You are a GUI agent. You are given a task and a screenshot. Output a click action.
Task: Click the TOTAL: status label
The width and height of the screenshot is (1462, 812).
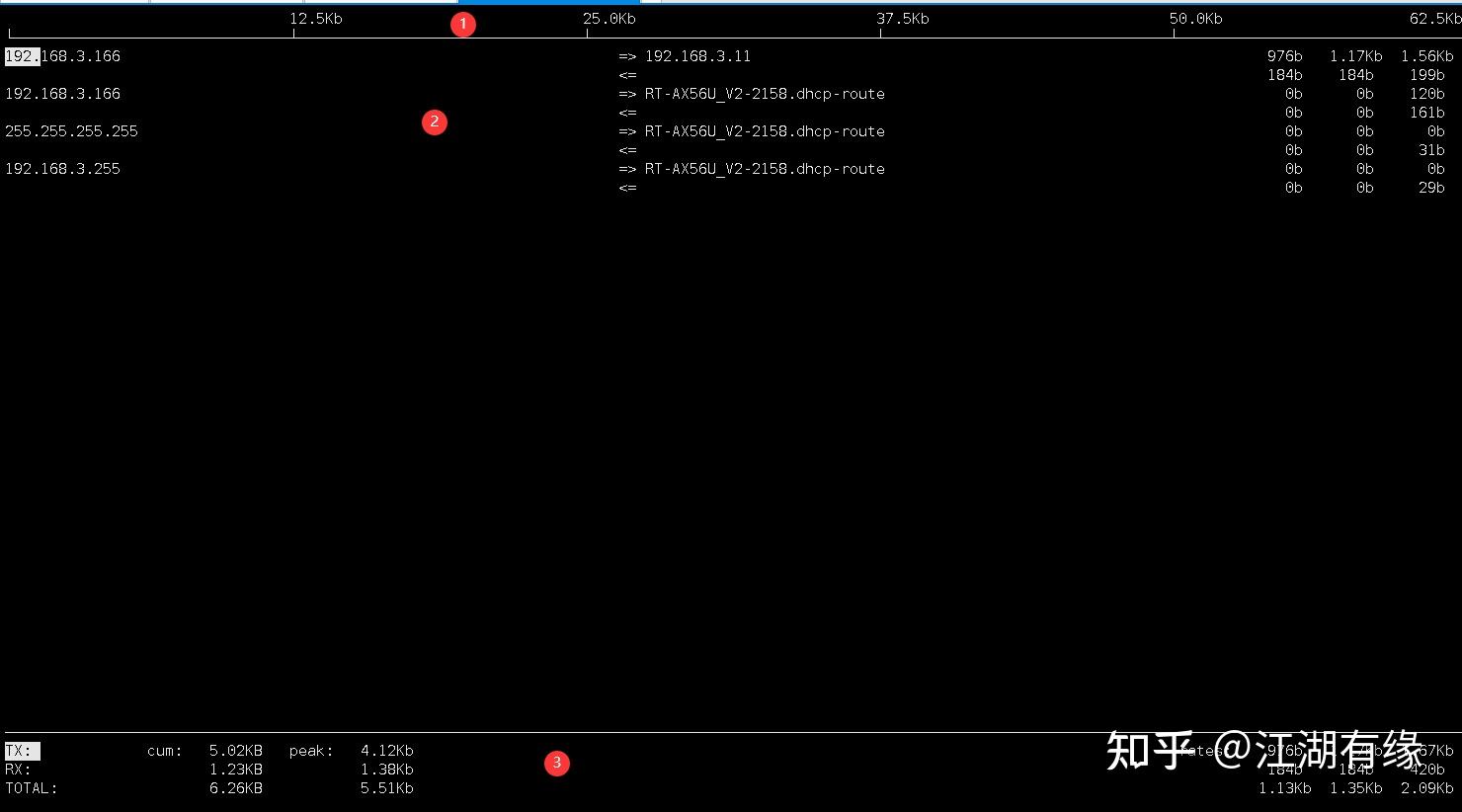click(x=31, y=787)
